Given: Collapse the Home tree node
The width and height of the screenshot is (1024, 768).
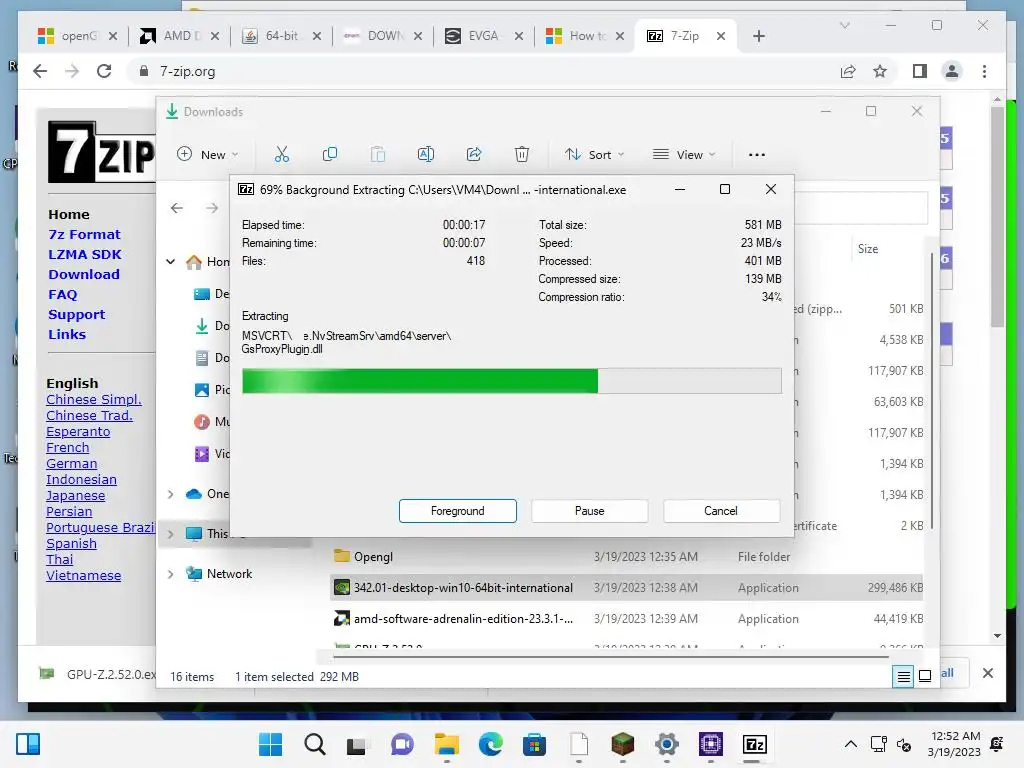Looking at the screenshot, I should 170,262.
